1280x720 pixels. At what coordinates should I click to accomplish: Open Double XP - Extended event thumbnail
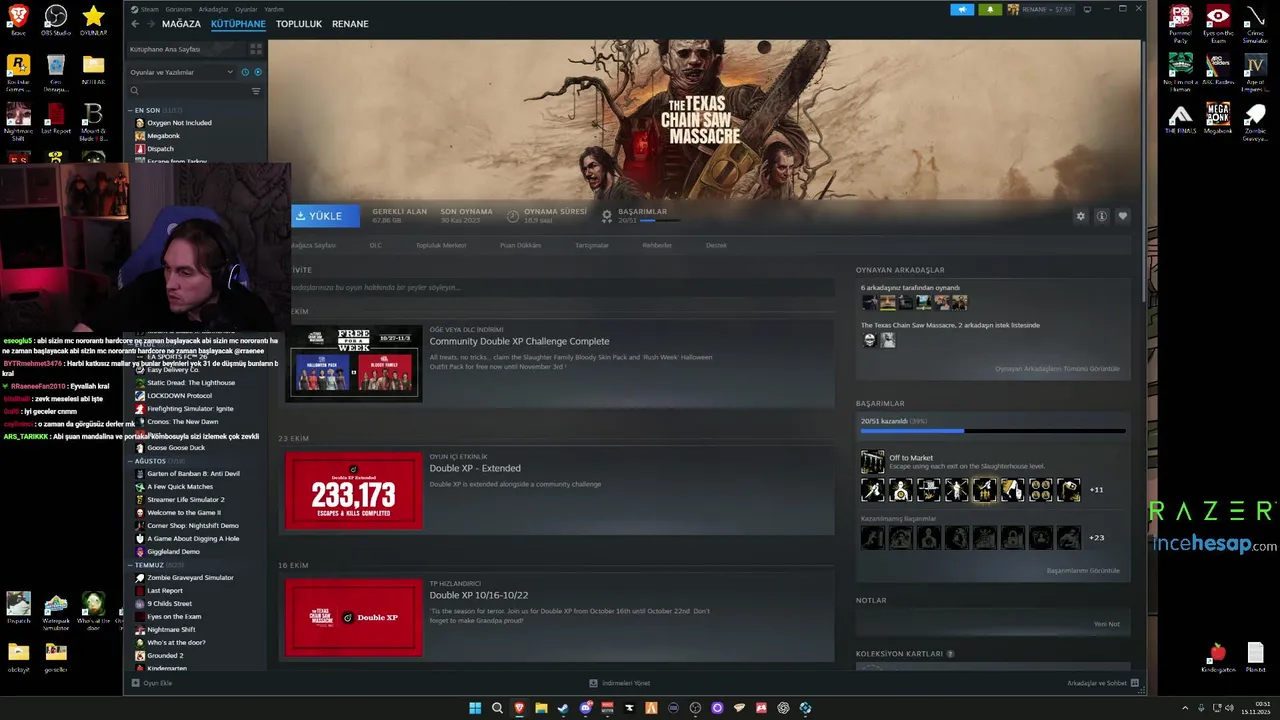tap(354, 491)
